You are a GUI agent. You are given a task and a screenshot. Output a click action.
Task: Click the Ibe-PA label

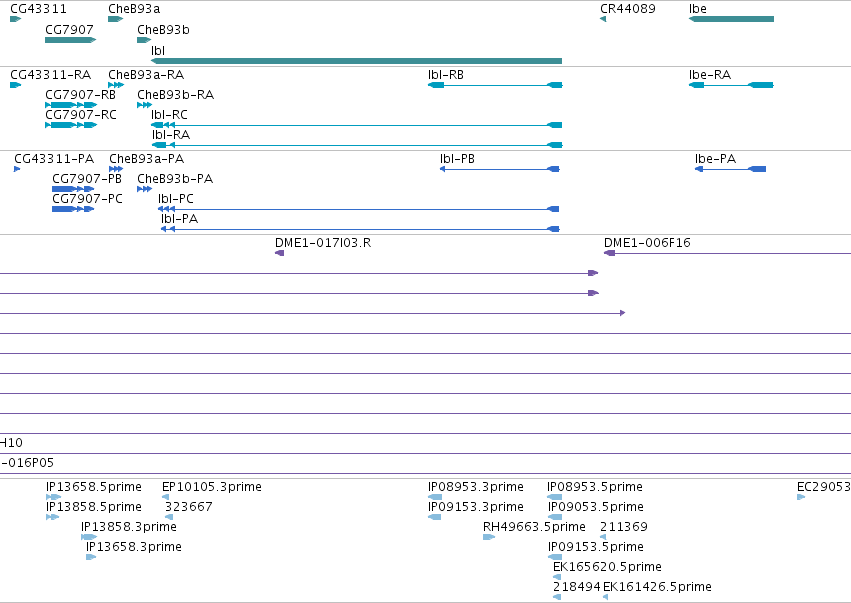tap(715, 158)
